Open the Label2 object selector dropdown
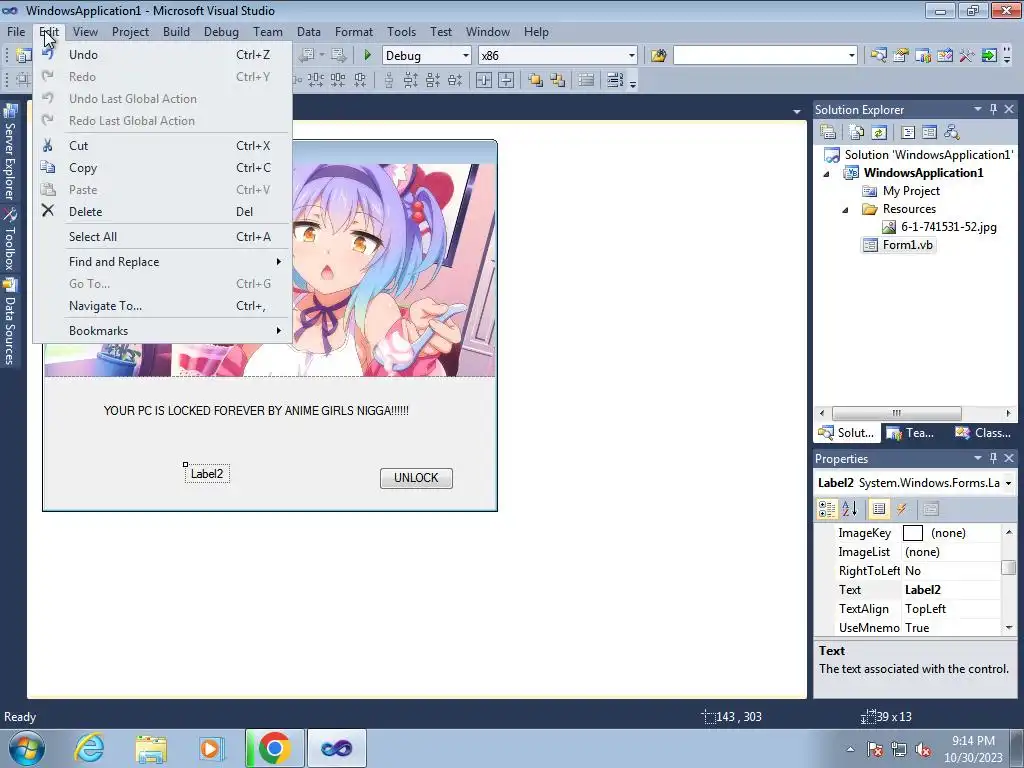The height and width of the screenshot is (768, 1024). [1008, 483]
